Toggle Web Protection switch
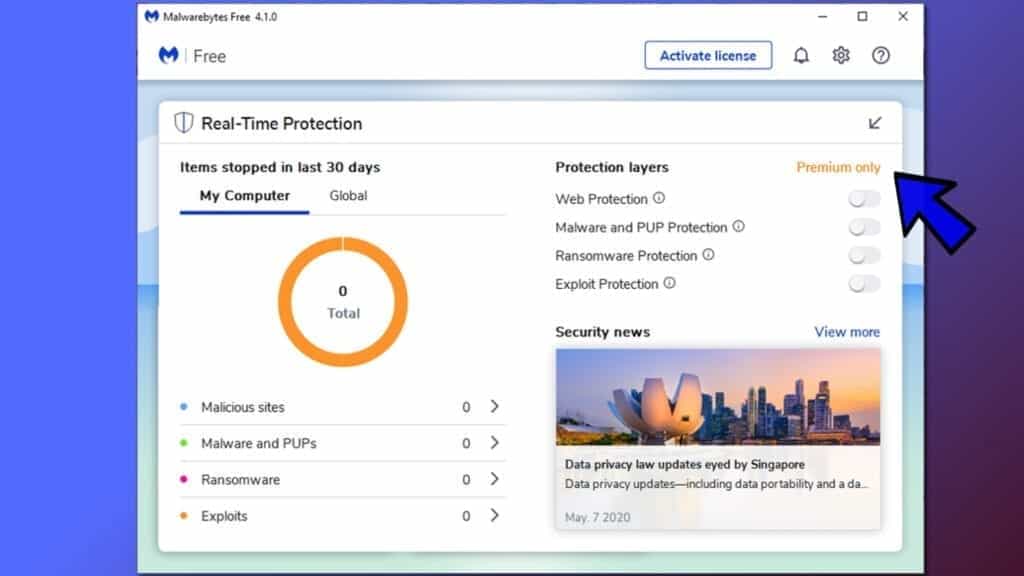The image size is (1024, 576). (x=864, y=199)
